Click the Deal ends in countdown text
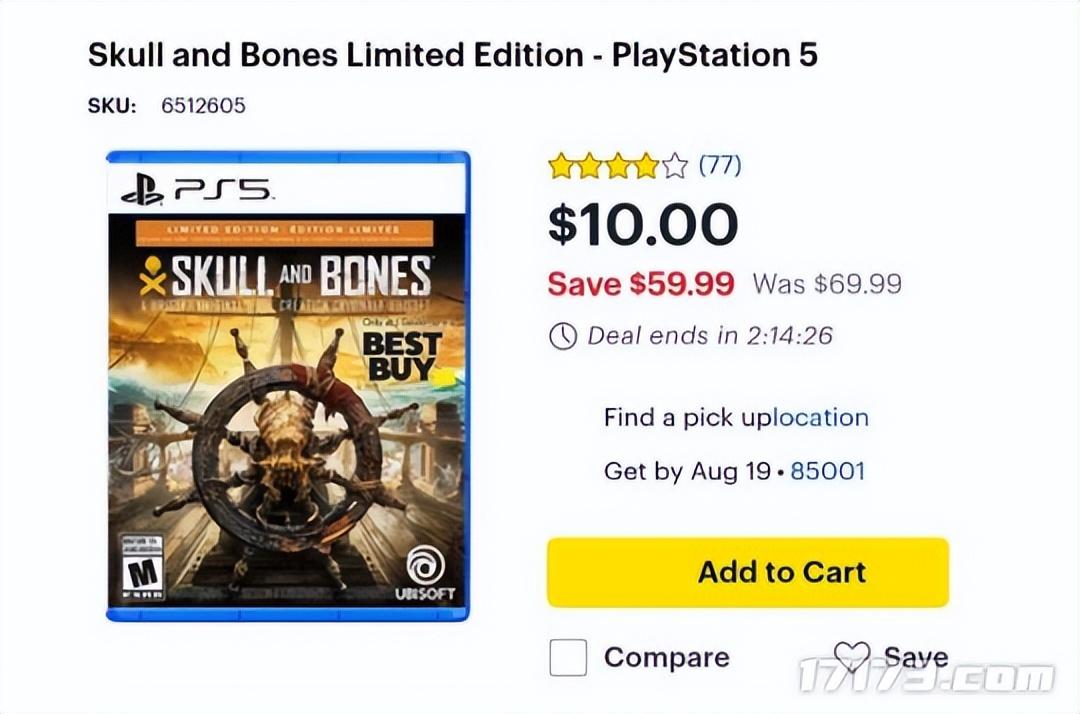This screenshot has width=1080, height=714. tap(709, 336)
